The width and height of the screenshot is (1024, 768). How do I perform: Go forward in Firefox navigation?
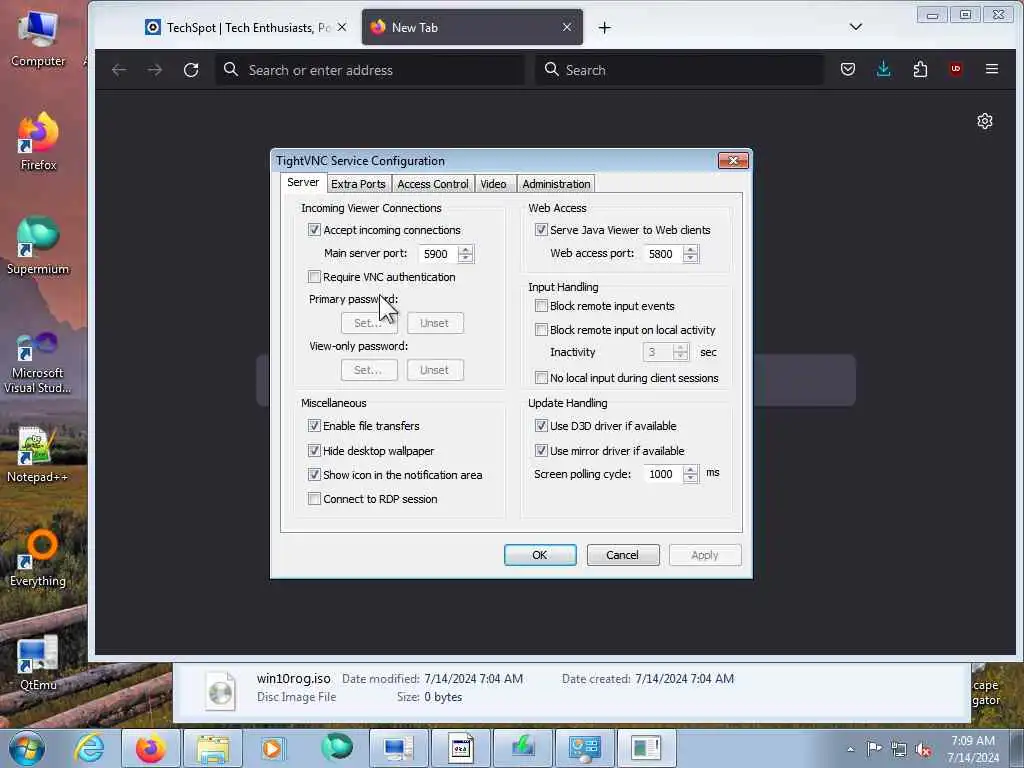[155, 70]
